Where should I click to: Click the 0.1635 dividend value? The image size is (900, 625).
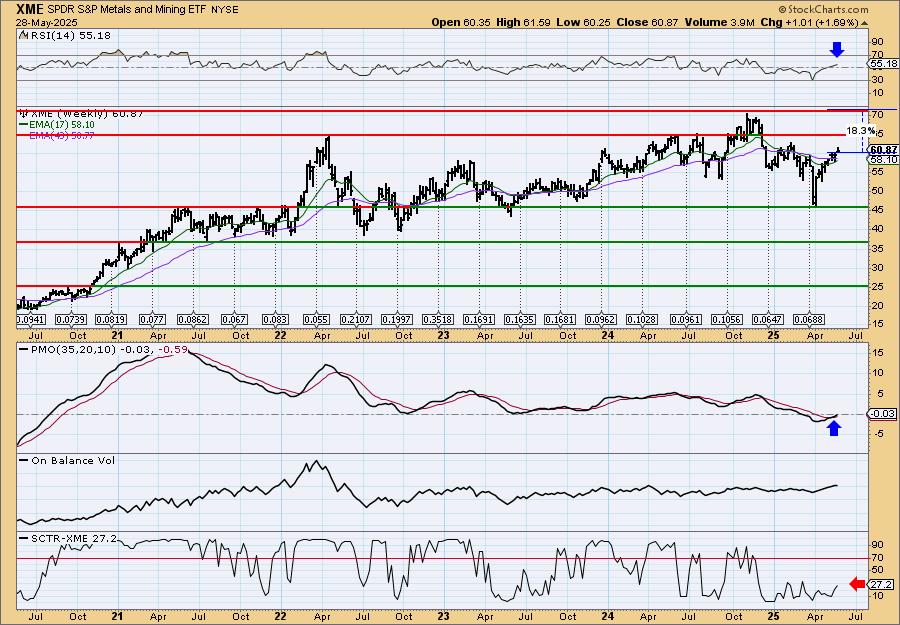(x=519, y=319)
